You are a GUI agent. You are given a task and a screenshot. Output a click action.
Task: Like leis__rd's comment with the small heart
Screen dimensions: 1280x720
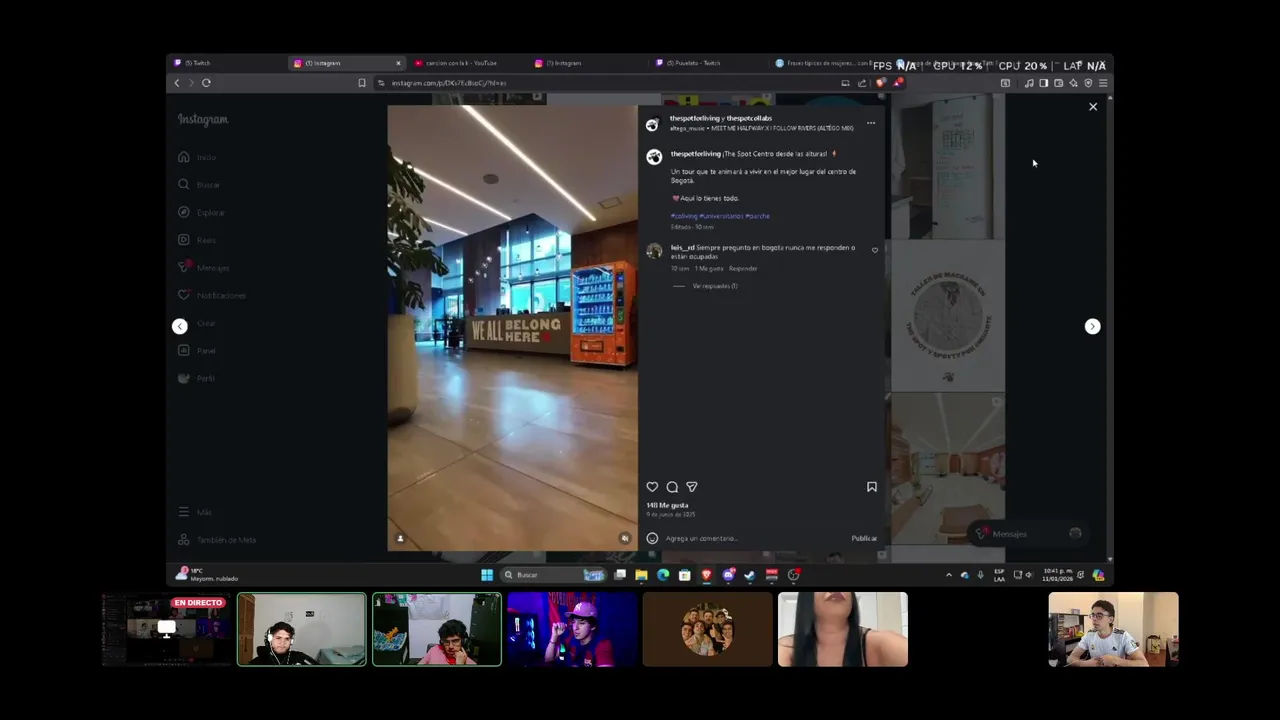tap(875, 250)
